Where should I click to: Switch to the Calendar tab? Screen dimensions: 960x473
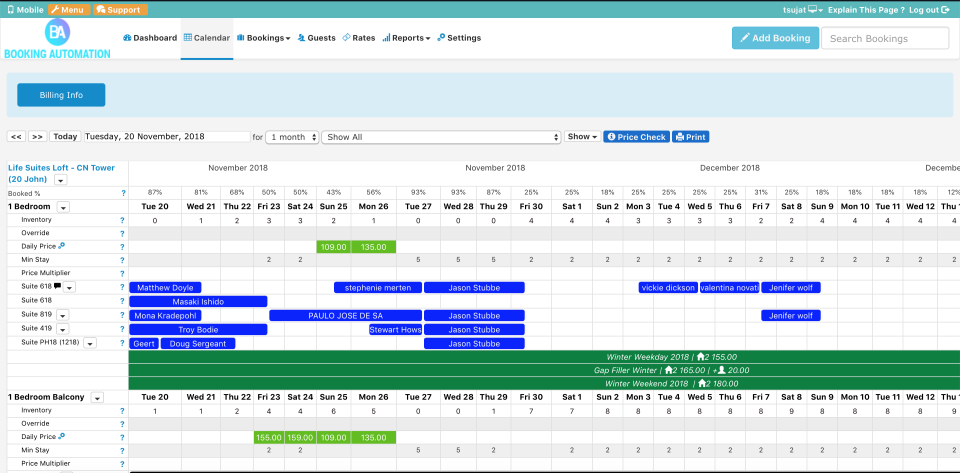[207, 38]
